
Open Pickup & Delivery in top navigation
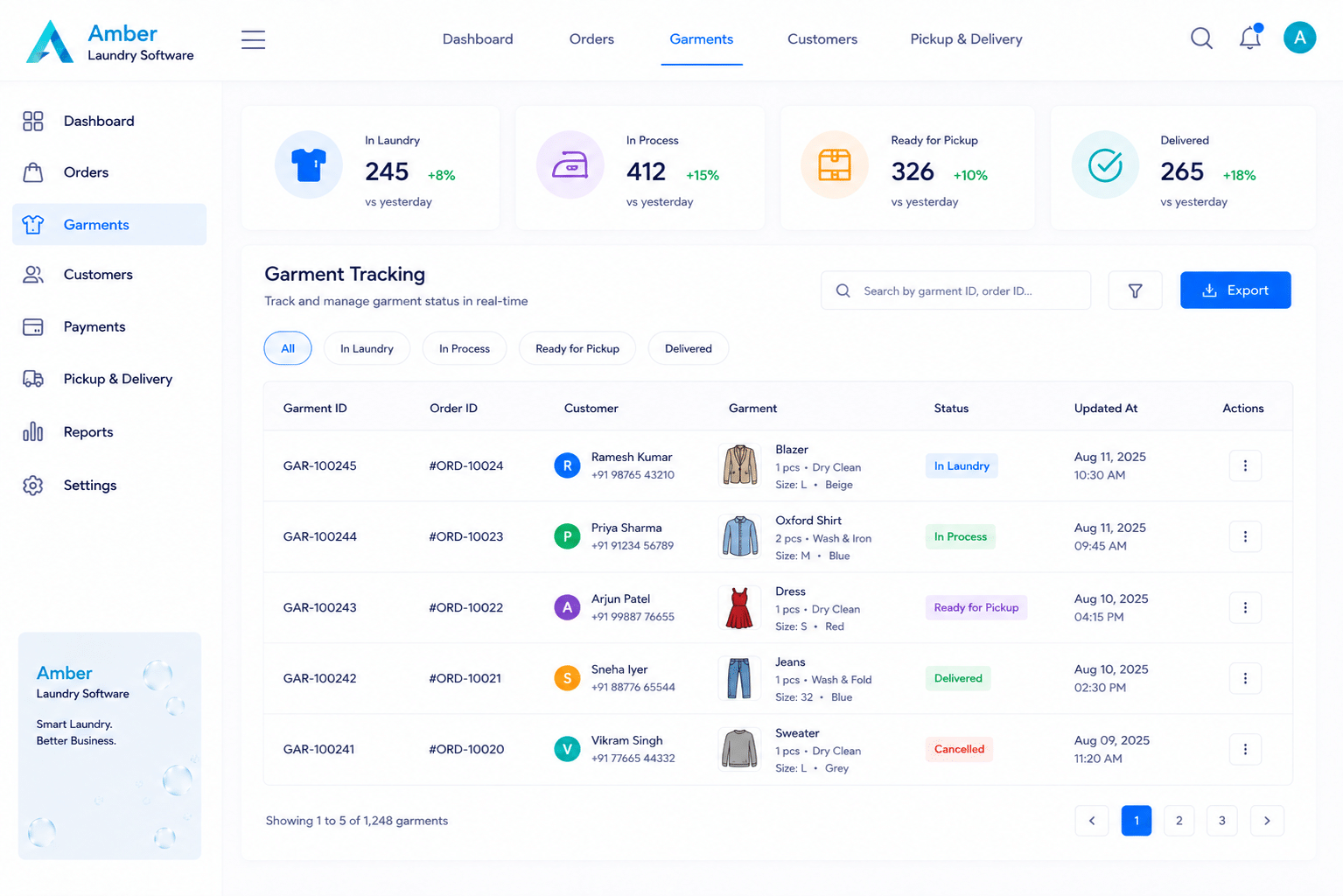[x=966, y=39]
